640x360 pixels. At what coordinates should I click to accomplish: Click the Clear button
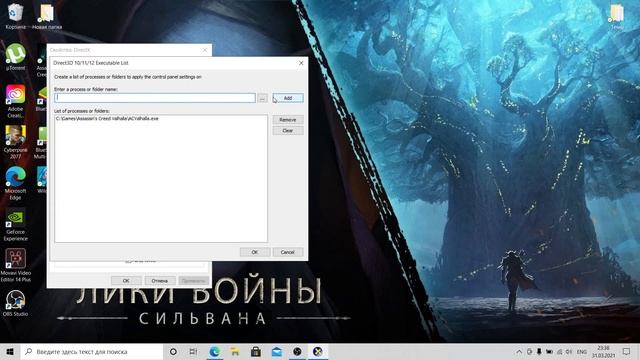288,131
